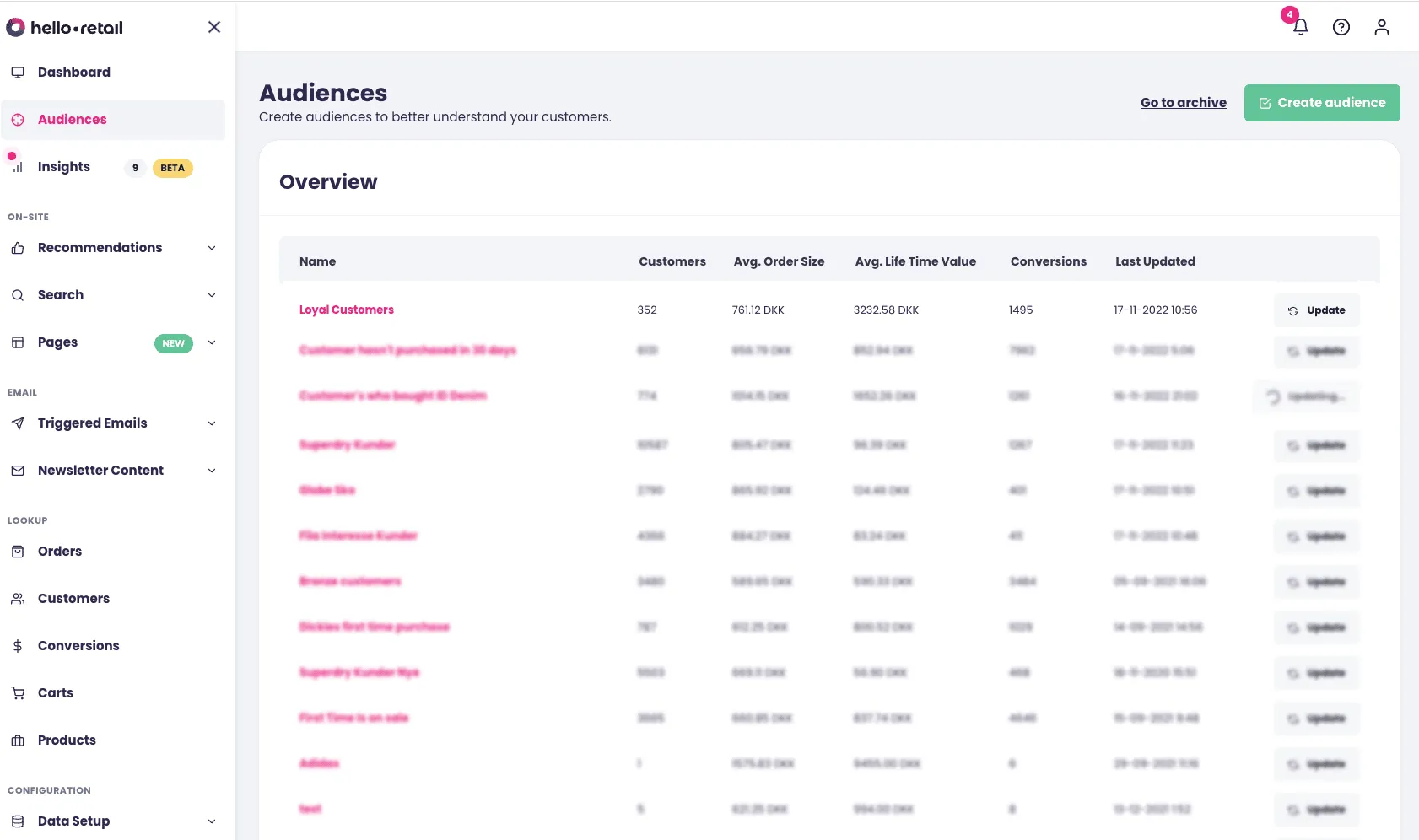Click the Carts shopping cart icon
Viewport: 1419px width, 840px height.
pos(18,692)
